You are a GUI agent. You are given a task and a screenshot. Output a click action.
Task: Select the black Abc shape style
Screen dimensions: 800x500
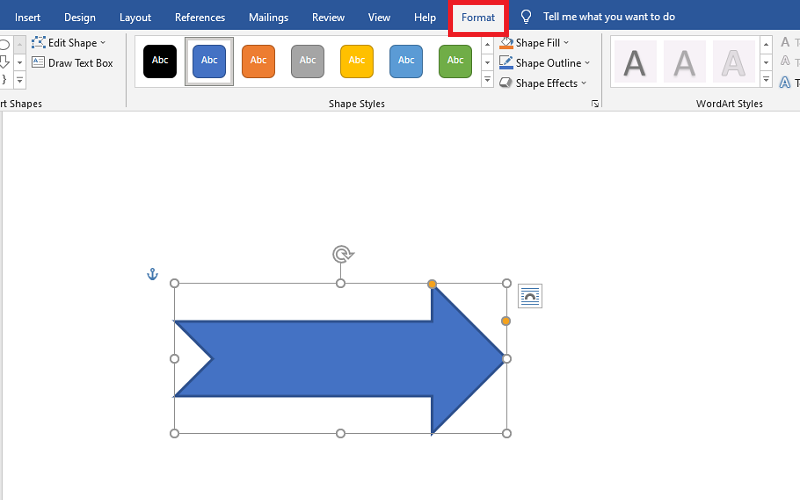(x=160, y=61)
